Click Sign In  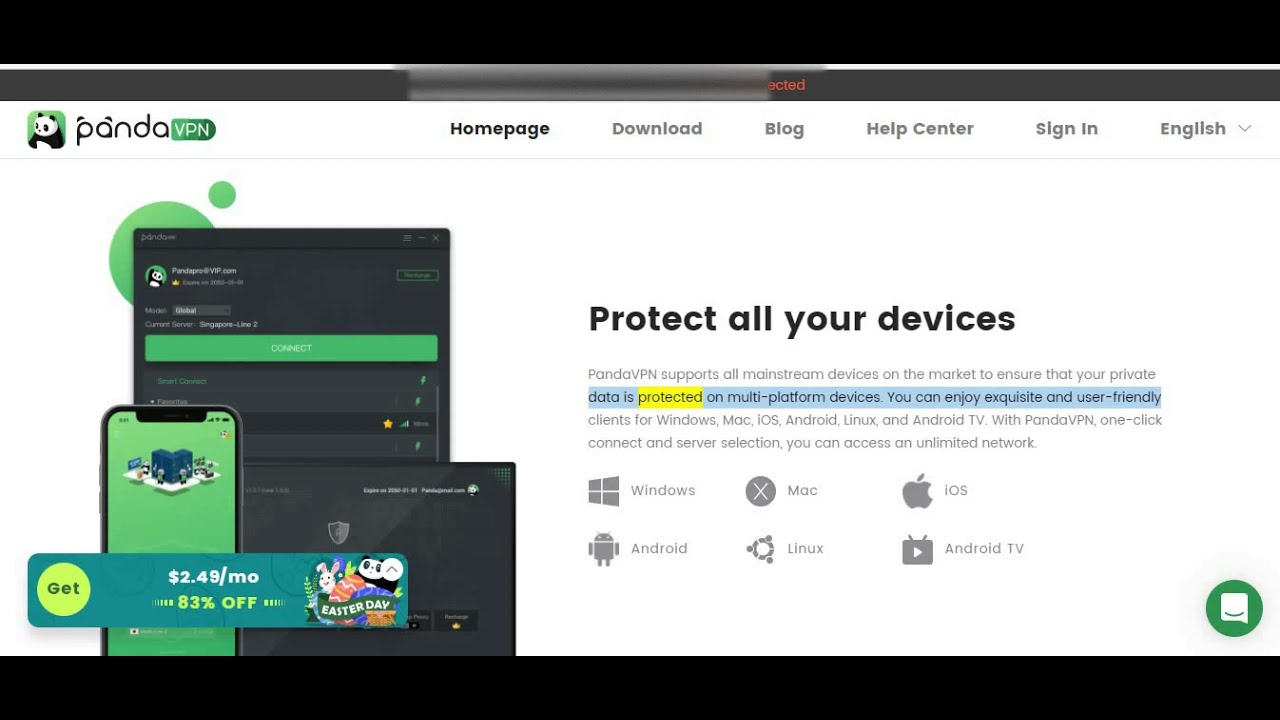pos(1067,129)
